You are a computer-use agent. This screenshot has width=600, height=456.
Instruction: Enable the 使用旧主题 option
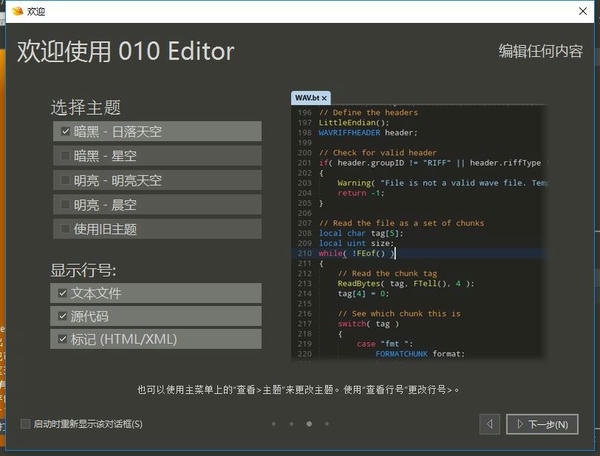click(157, 229)
